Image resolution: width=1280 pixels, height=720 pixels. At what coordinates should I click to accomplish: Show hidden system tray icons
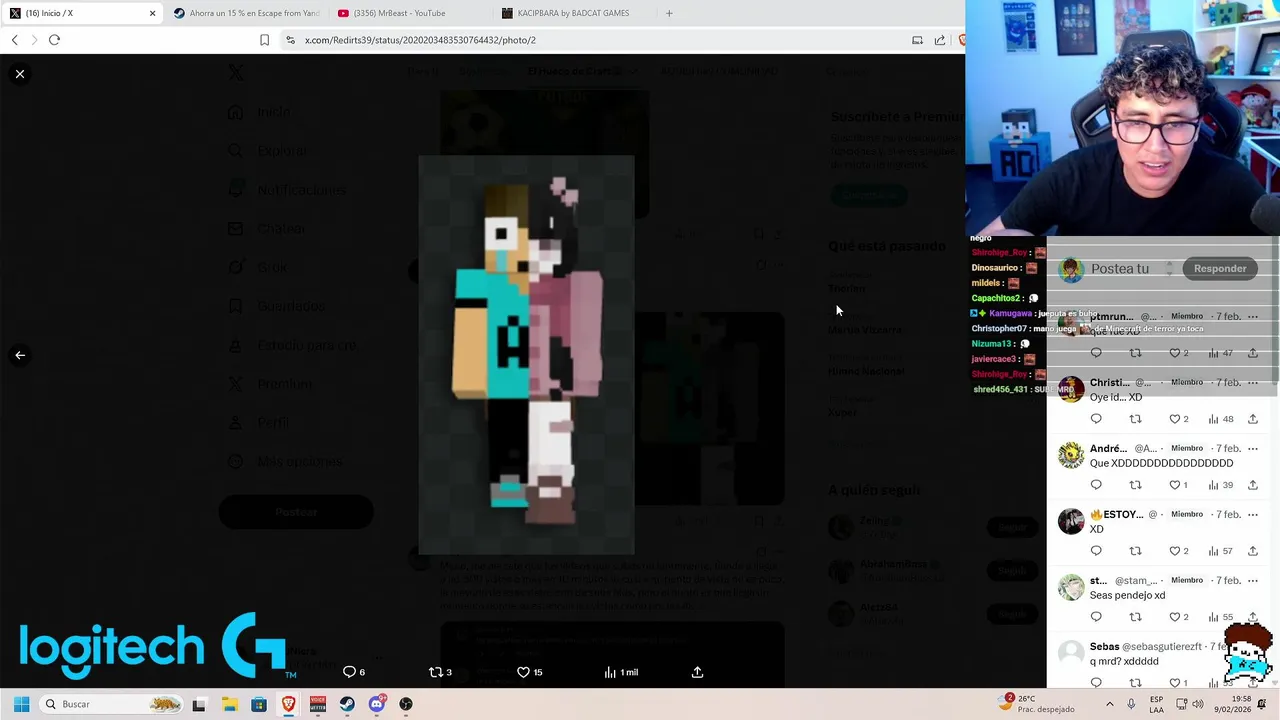click(x=1109, y=704)
